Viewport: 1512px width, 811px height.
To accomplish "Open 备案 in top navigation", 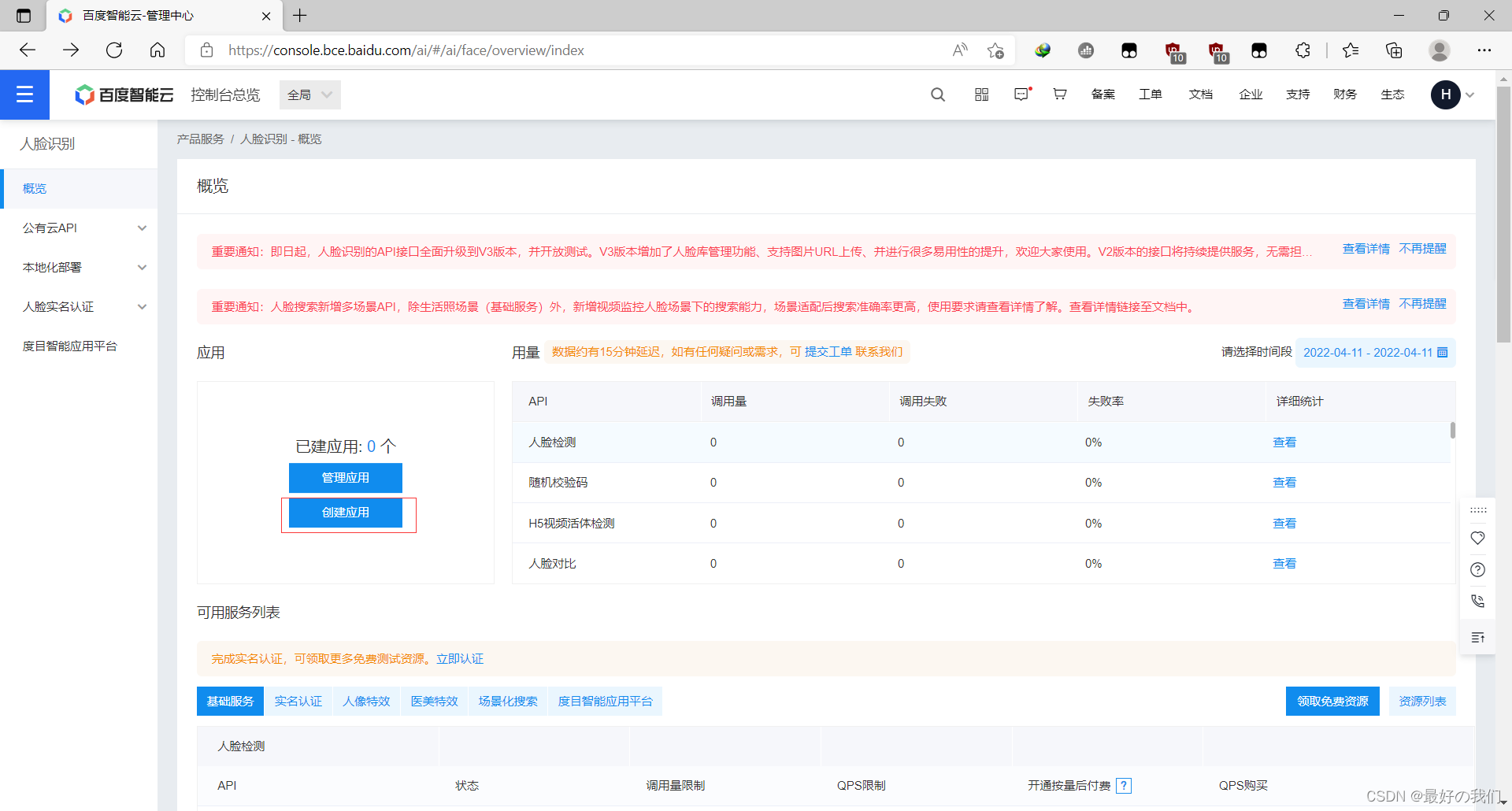I will pyautogui.click(x=1102, y=94).
